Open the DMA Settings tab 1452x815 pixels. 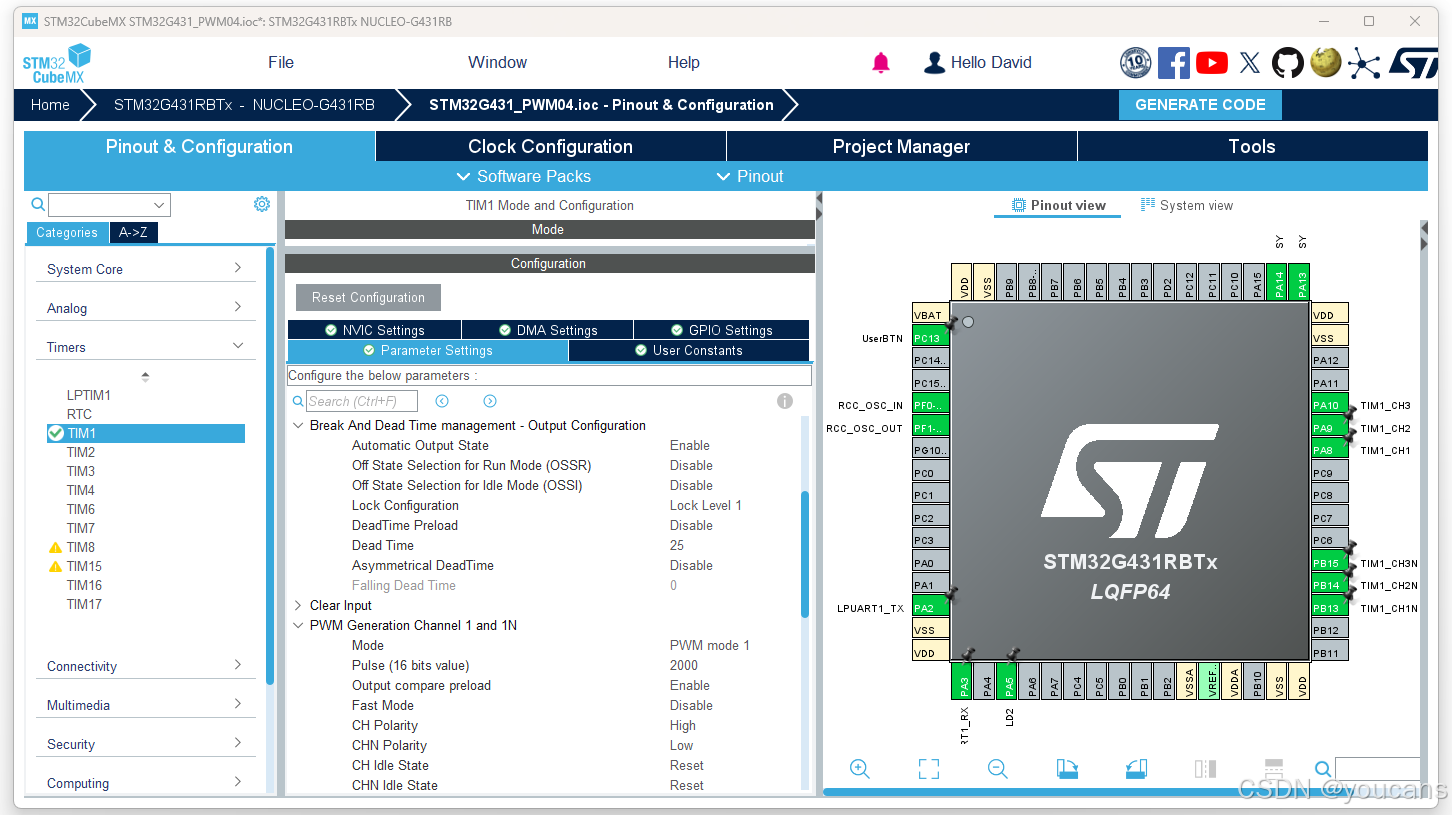[547, 330]
